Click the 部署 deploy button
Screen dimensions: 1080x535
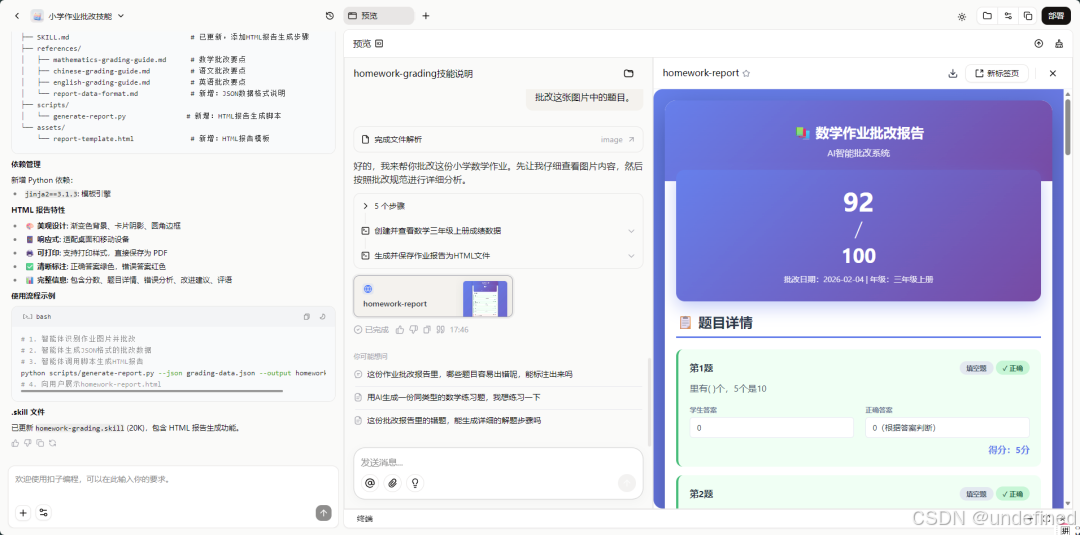pos(1056,16)
